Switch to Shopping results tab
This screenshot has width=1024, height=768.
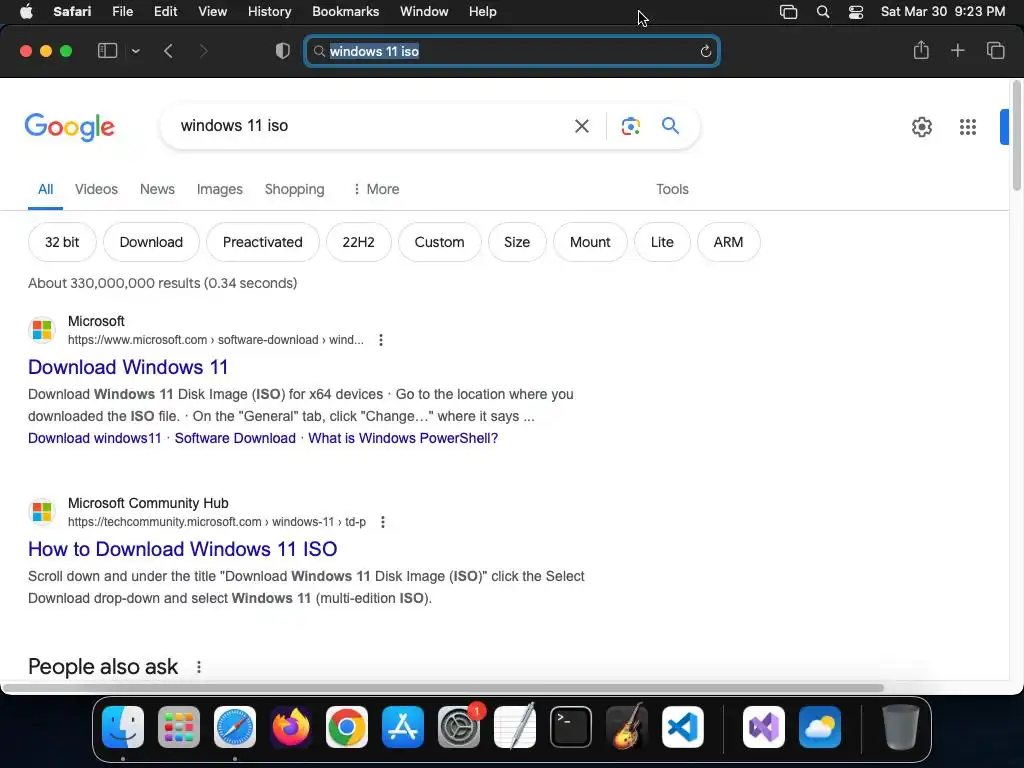click(x=295, y=189)
